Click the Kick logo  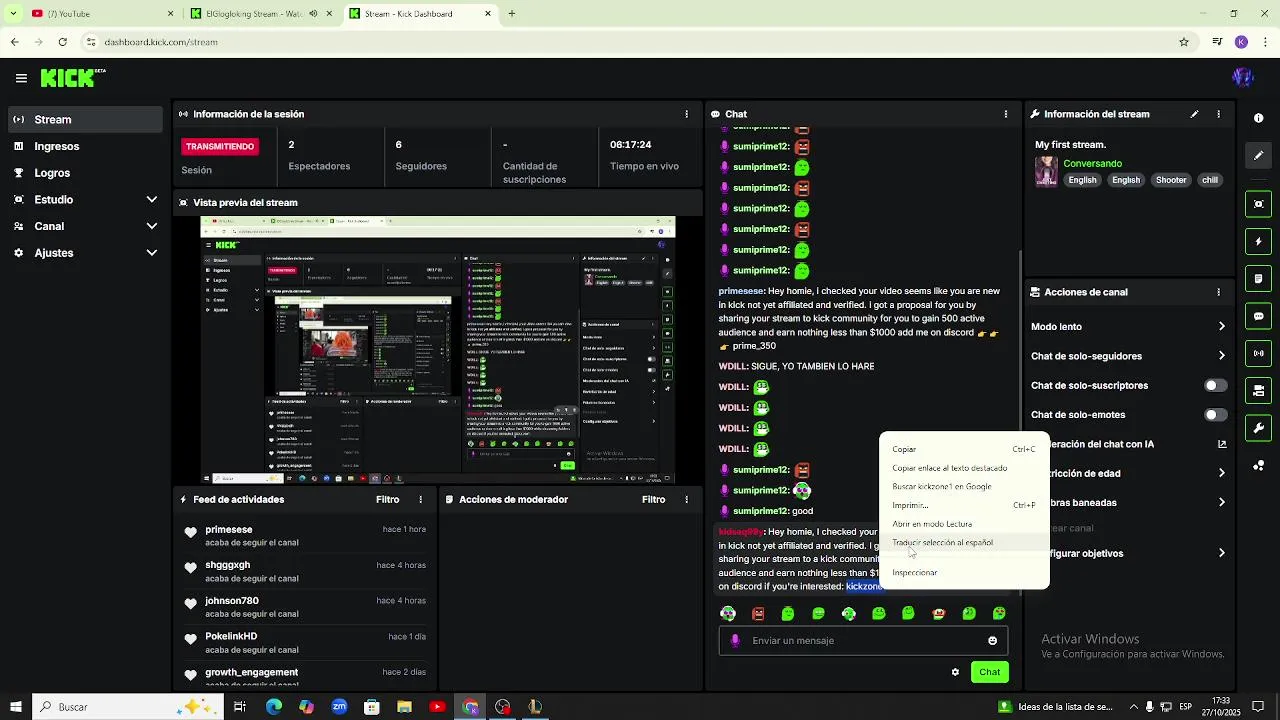[x=73, y=78]
